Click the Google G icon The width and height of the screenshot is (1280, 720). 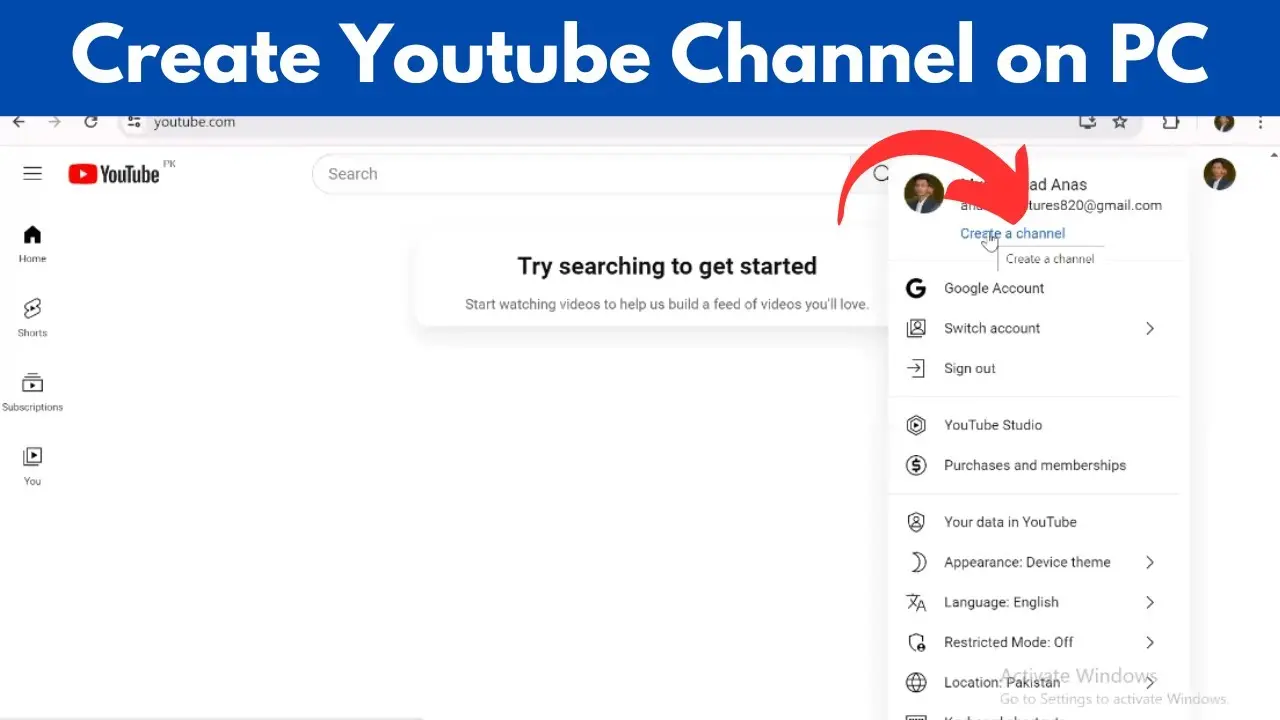(916, 288)
